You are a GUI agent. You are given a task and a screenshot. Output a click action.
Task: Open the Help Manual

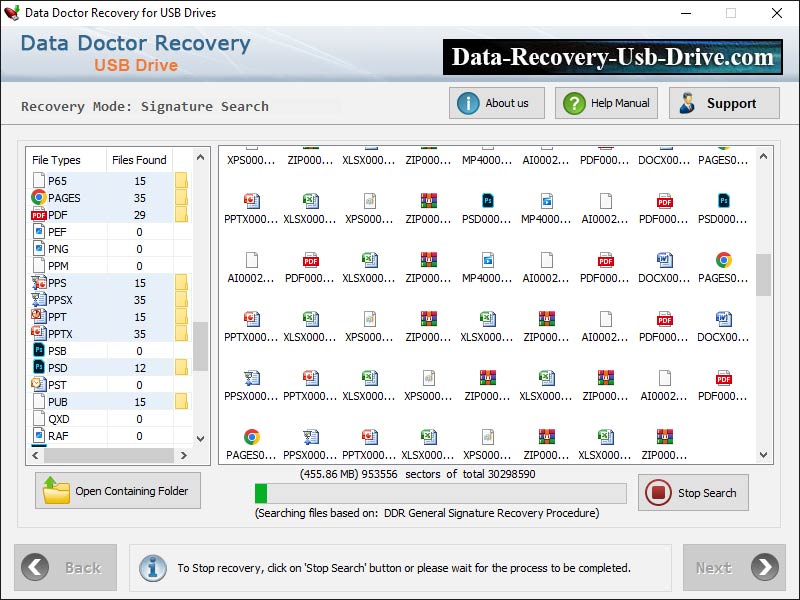tap(605, 102)
